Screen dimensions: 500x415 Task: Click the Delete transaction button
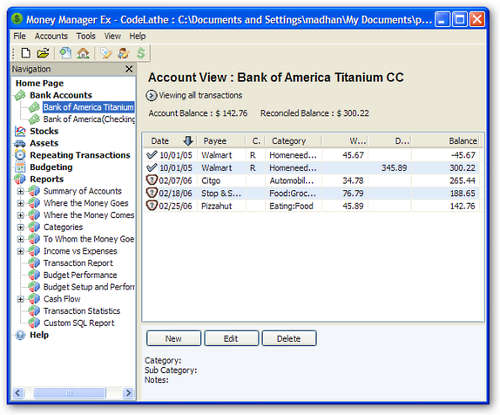[289, 338]
